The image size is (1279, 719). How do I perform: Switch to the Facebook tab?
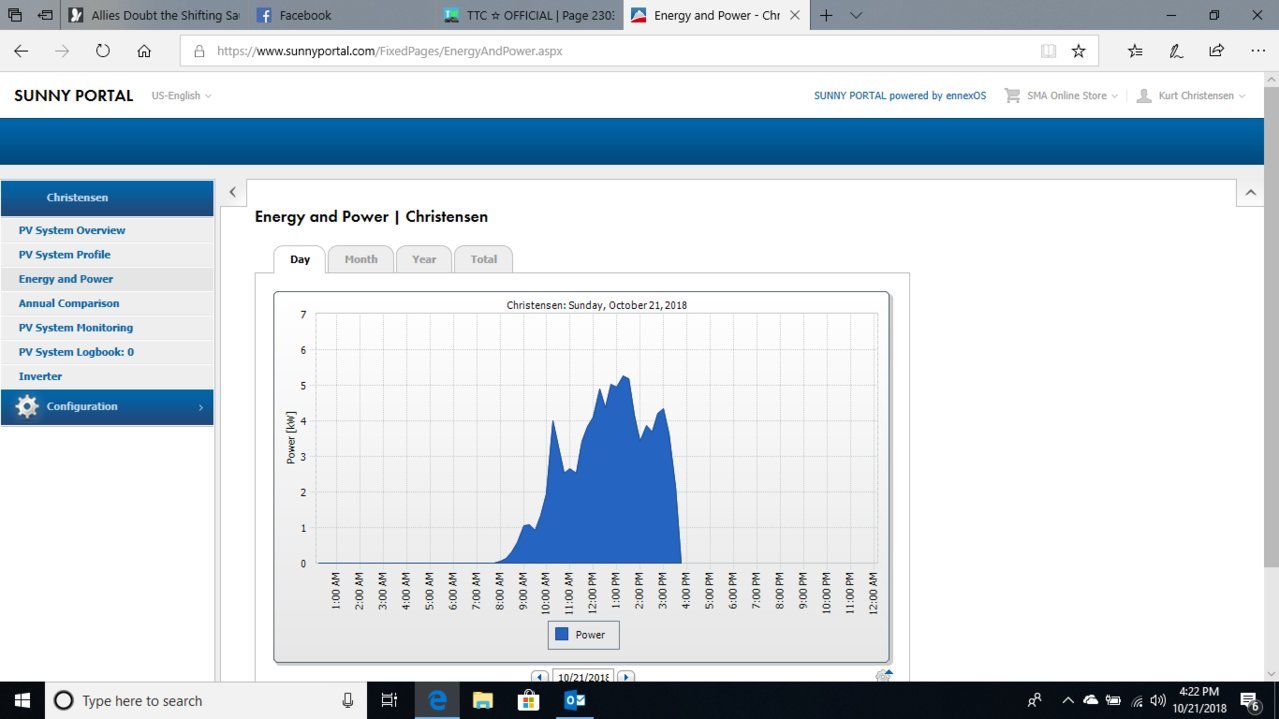click(340, 15)
